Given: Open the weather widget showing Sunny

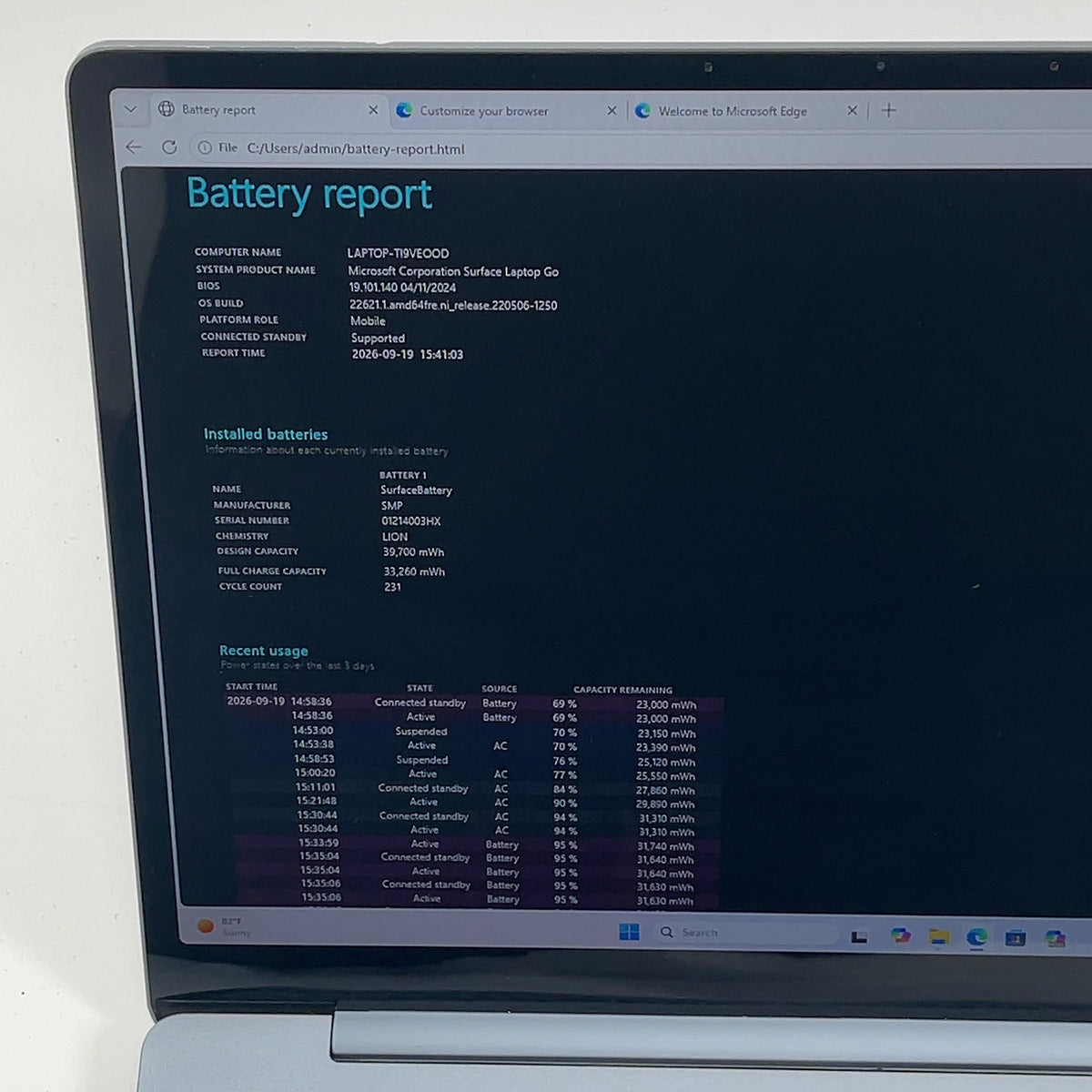Looking at the screenshot, I should [226, 926].
